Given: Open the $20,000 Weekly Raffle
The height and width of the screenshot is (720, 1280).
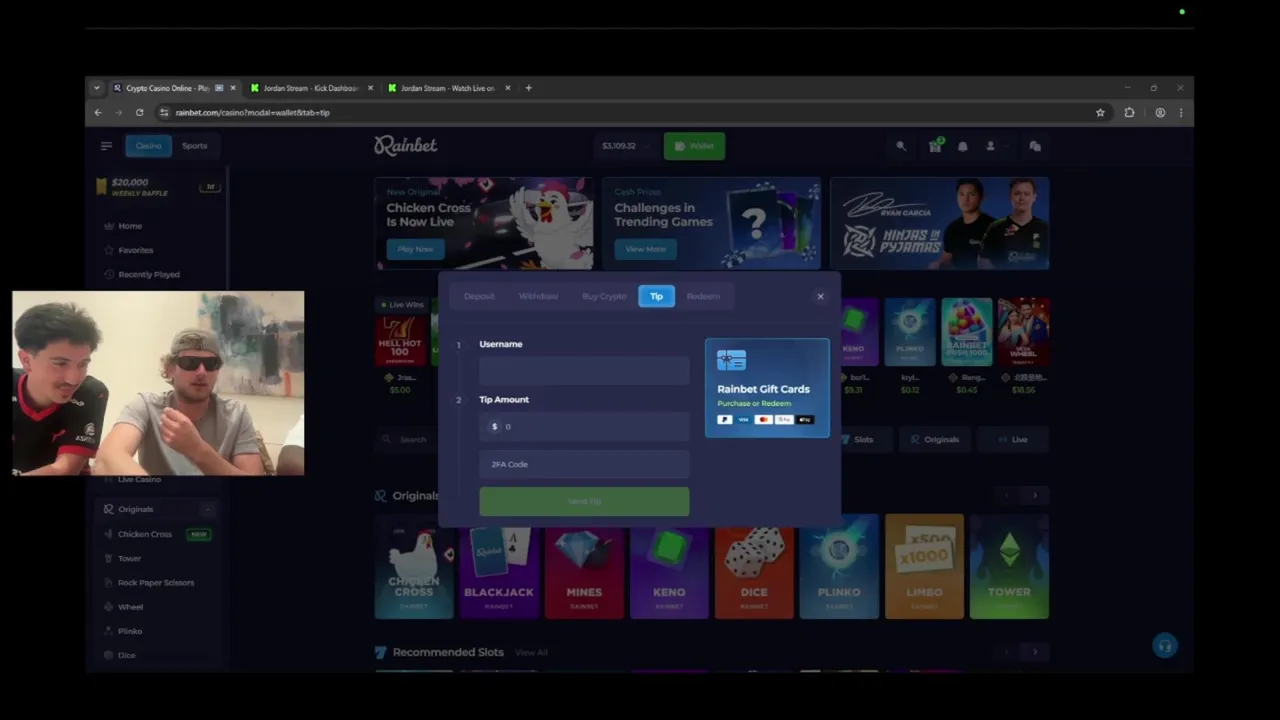Looking at the screenshot, I should point(157,187).
